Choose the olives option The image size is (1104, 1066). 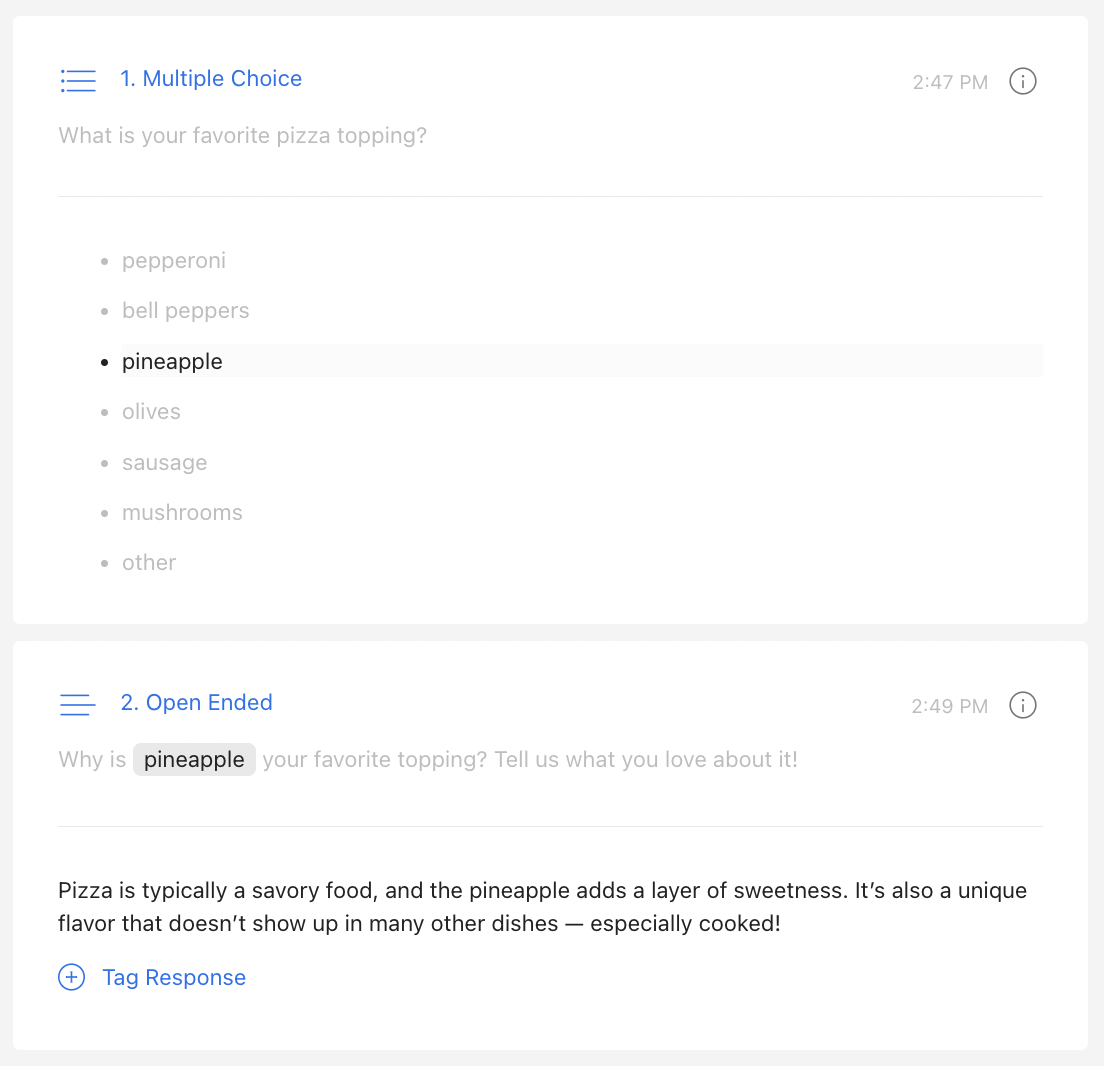tap(151, 411)
